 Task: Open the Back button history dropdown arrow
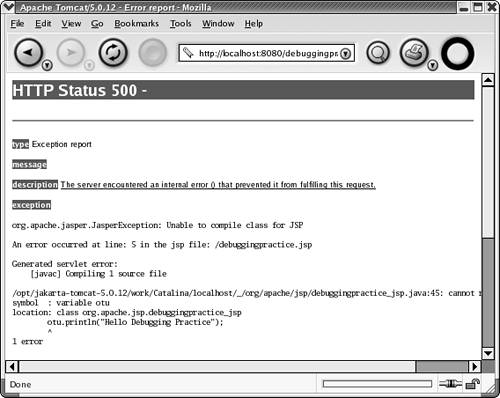point(47,65)
